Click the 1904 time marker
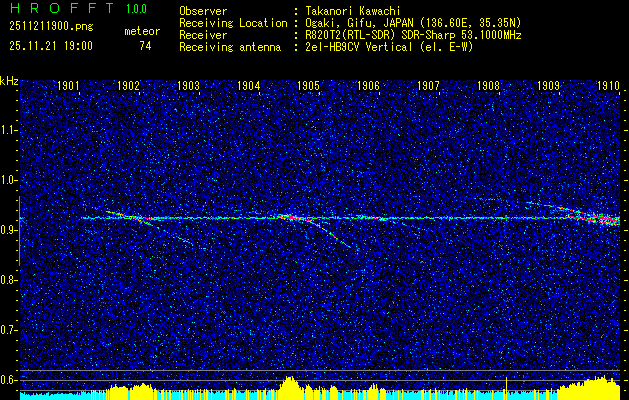Screen dimensions: 629x400 (248, 85)
